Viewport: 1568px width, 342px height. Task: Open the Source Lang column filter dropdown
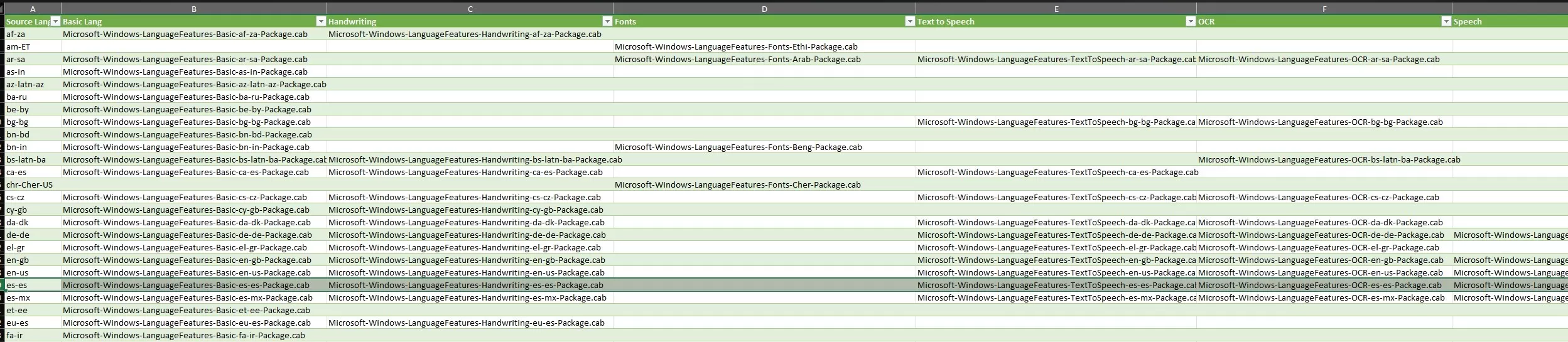tap(55, 21)
